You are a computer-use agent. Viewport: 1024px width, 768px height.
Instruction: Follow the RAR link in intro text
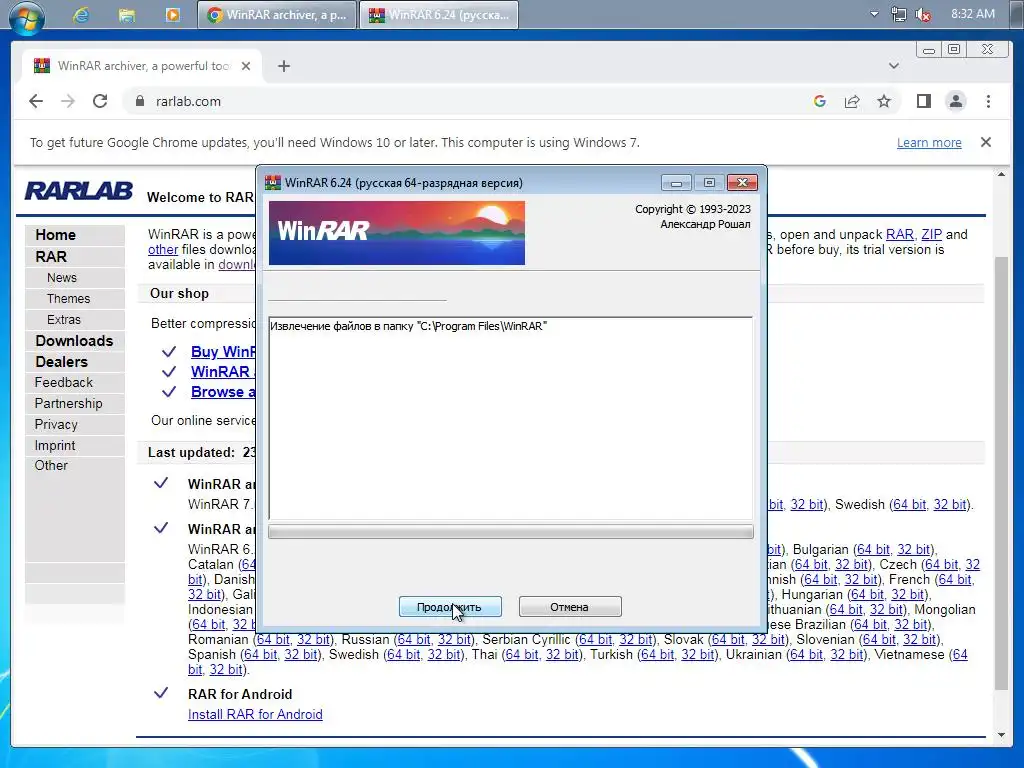899,234
